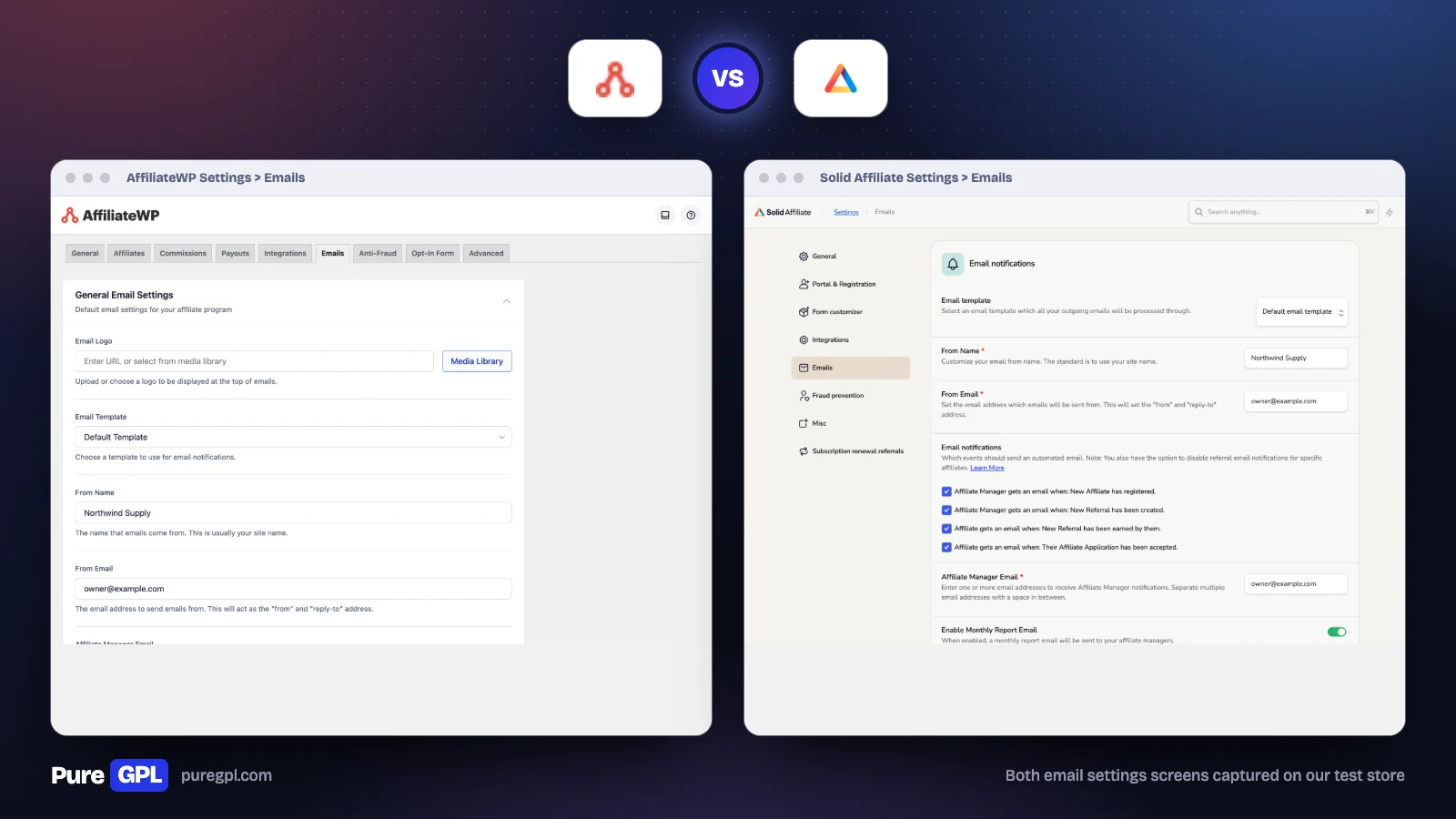Switch to the Advanced tab

point(486,254)
